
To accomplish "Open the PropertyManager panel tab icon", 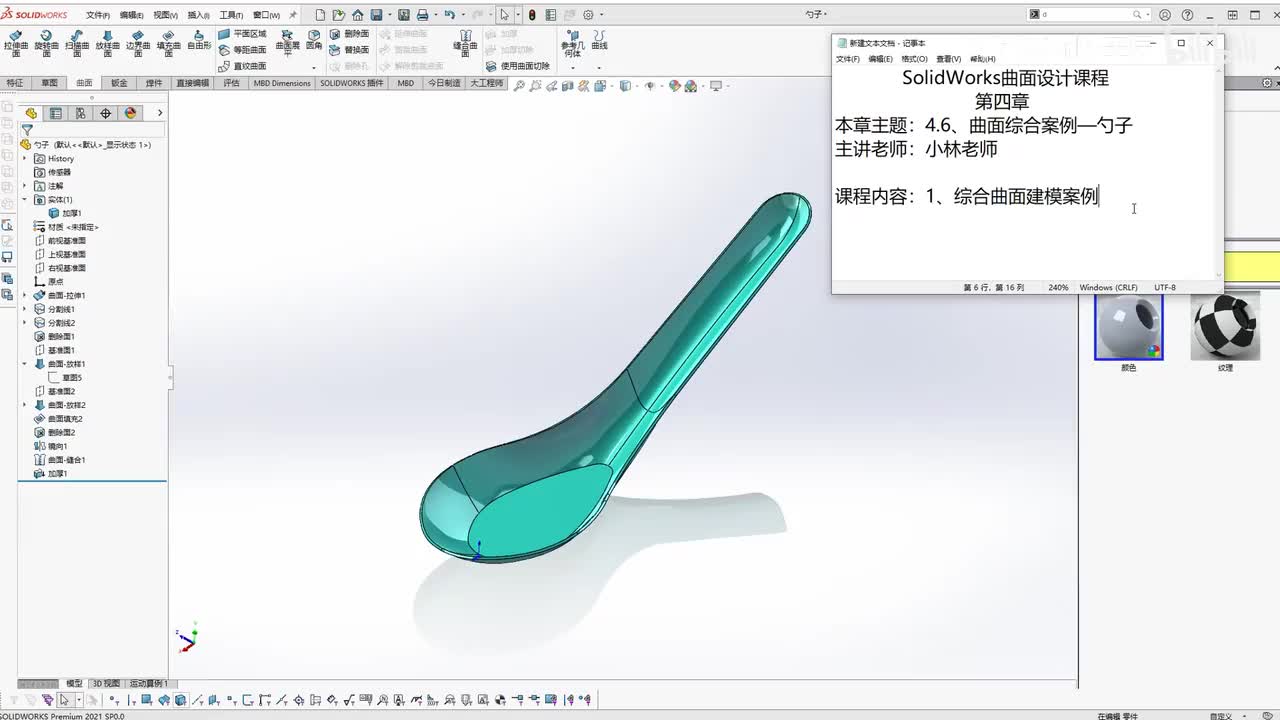I will click(55, 113).
